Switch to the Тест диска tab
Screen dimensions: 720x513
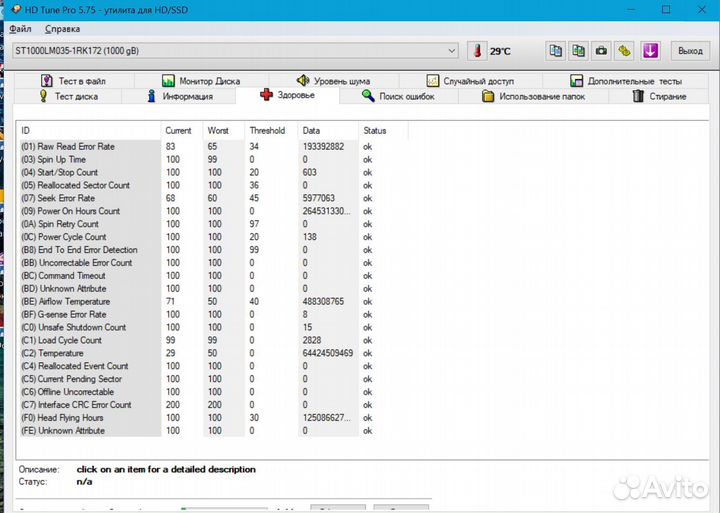[x=68, y=96]
